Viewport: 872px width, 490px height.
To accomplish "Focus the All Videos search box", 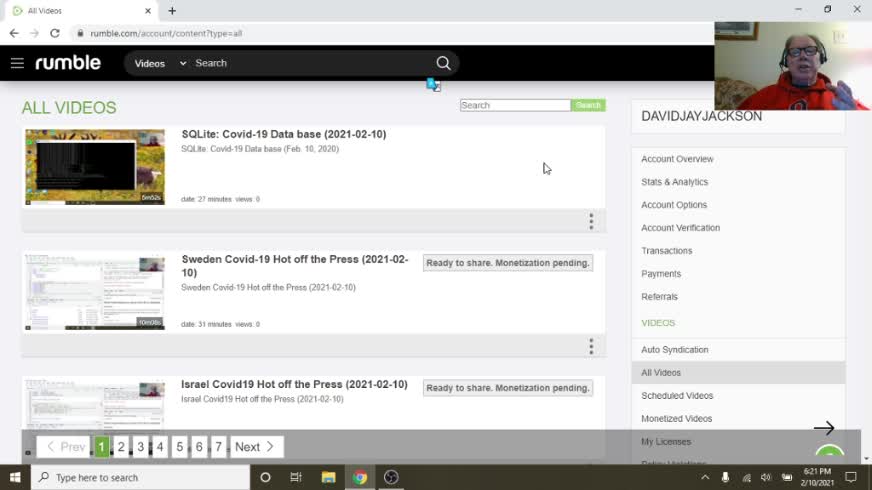I will click(515, 105).
